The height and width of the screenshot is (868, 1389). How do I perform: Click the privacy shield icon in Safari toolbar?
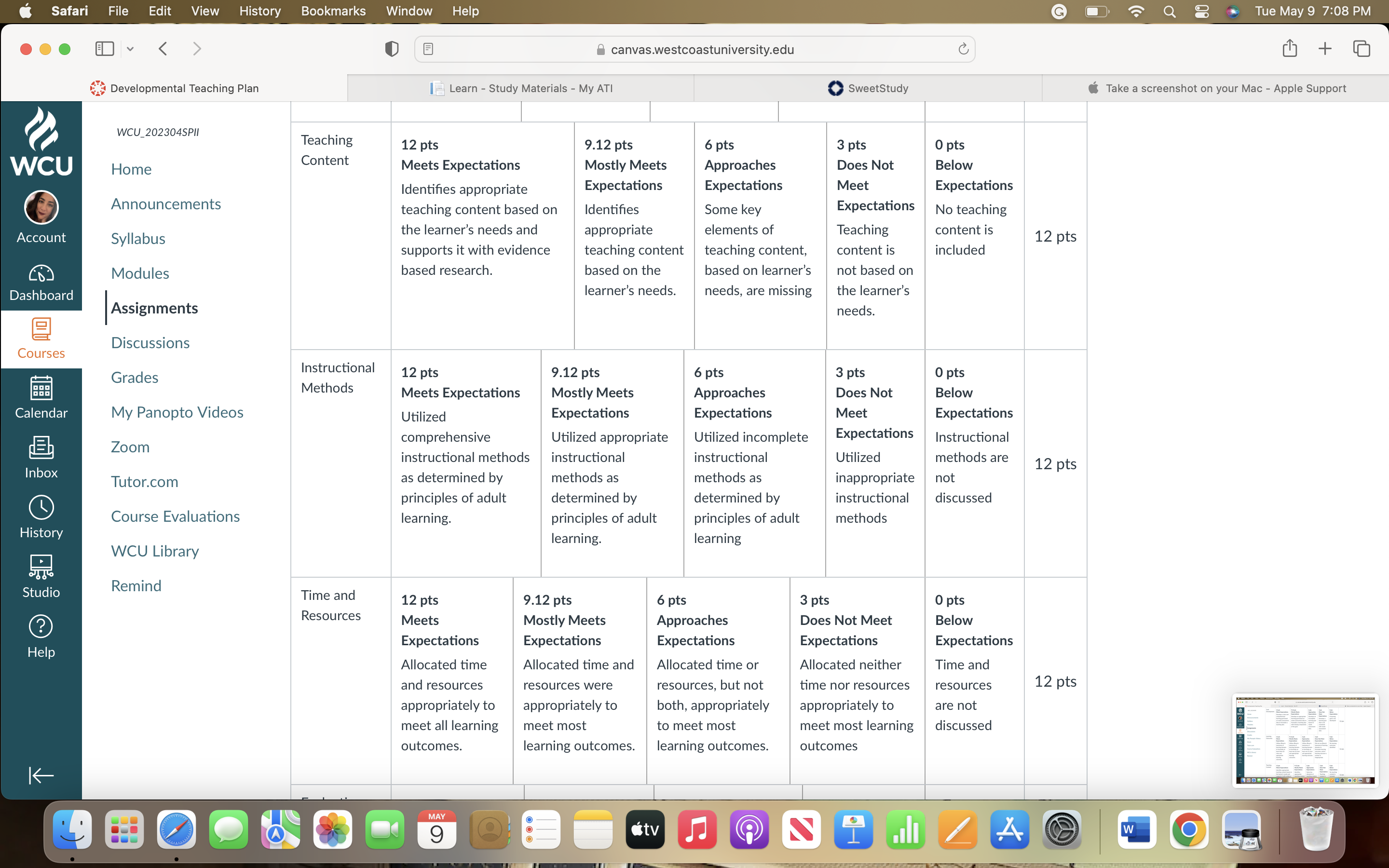pos(392,49)
